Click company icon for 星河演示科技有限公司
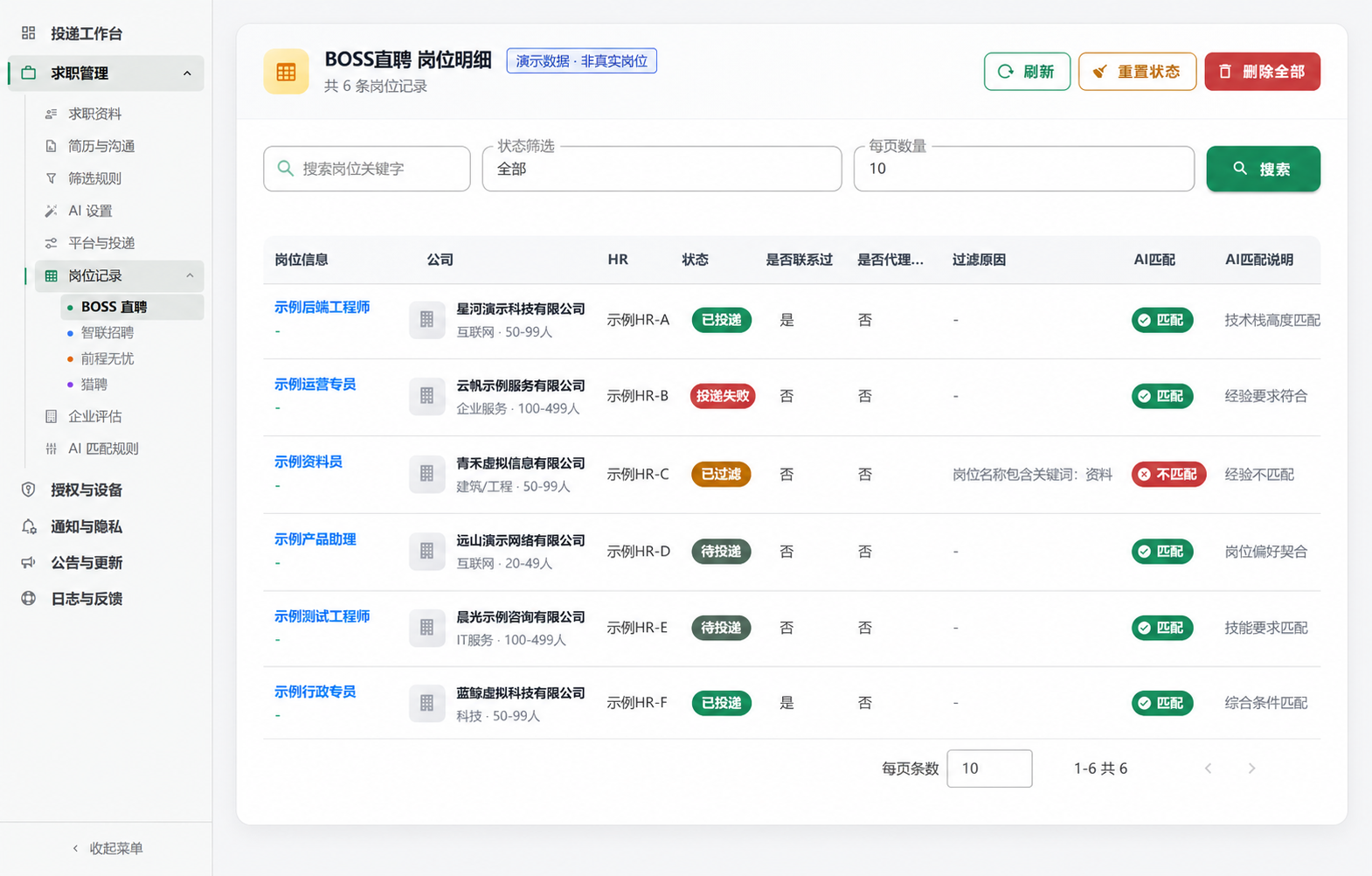The height and width of the screenshot is (876, 1372). (426, 320)
